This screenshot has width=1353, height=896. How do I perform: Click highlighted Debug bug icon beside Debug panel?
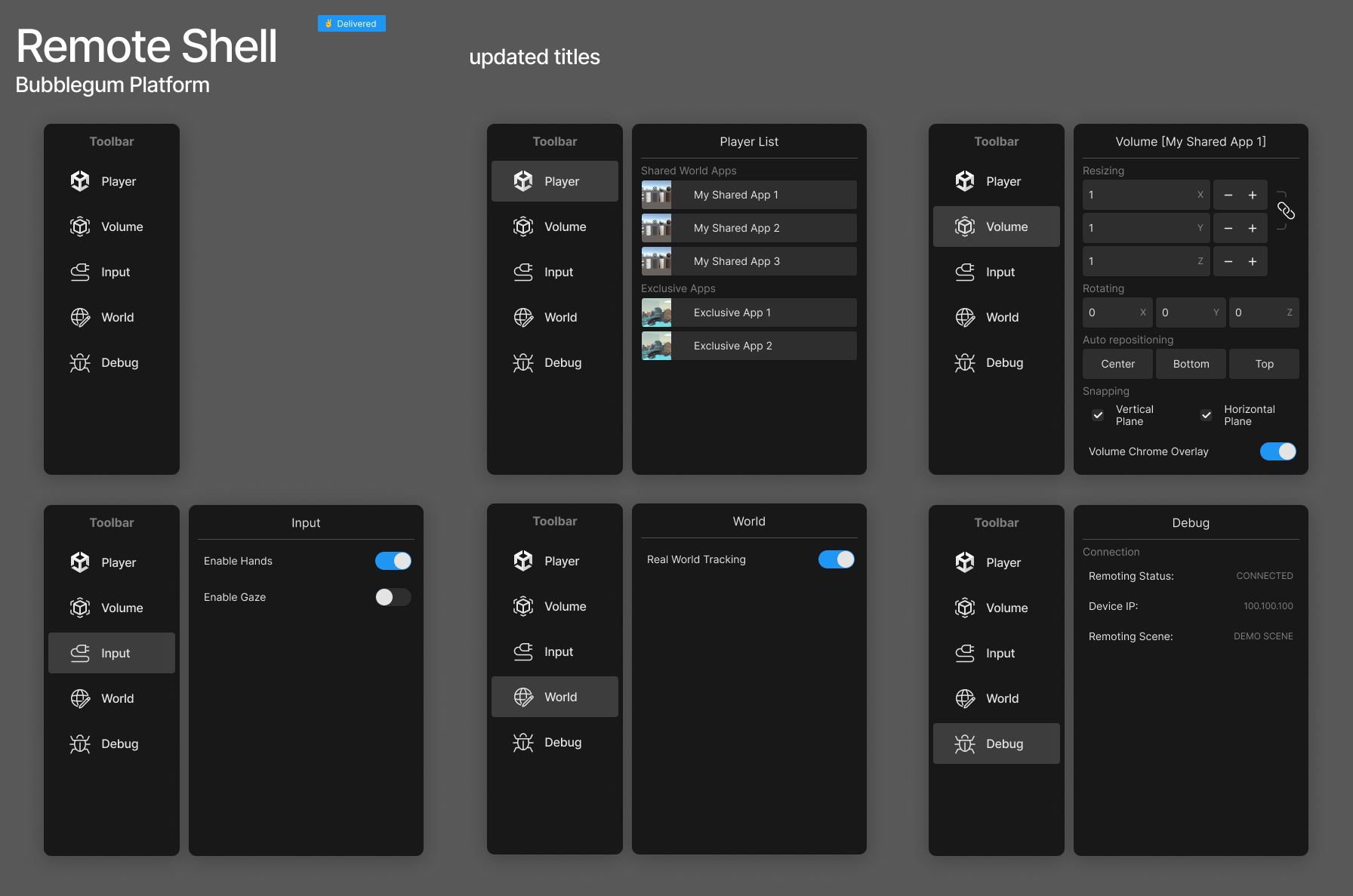pyautogui.click(x=965, y=744)
